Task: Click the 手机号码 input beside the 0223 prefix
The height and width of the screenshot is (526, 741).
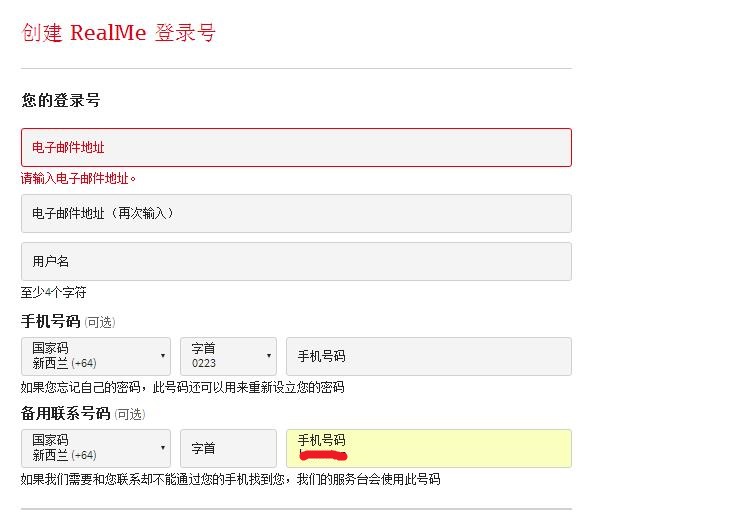Action: pyautogui.click(x=428, y=356)
